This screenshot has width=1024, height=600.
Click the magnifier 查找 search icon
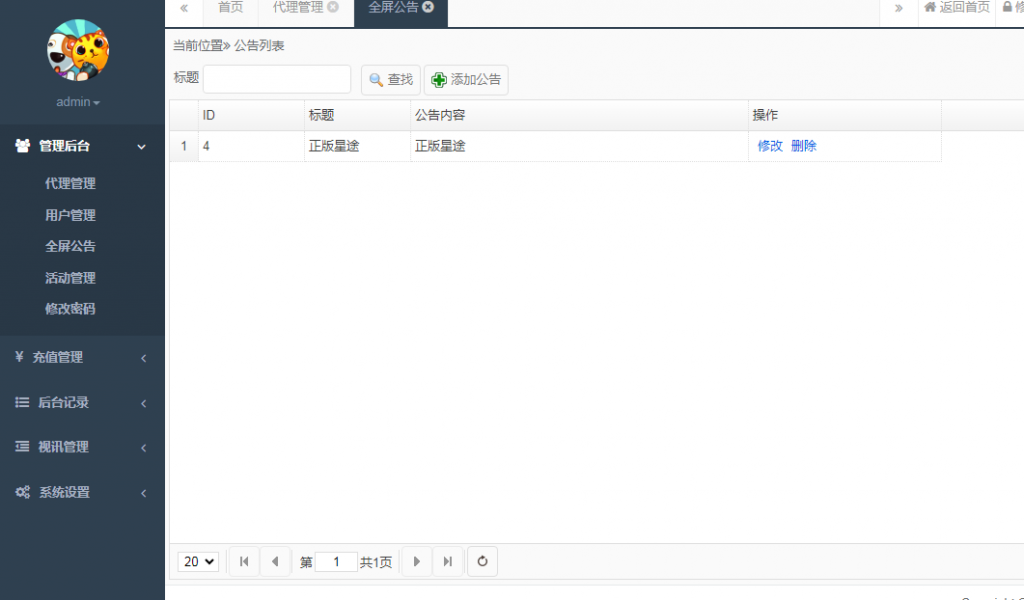click(375, 80)
